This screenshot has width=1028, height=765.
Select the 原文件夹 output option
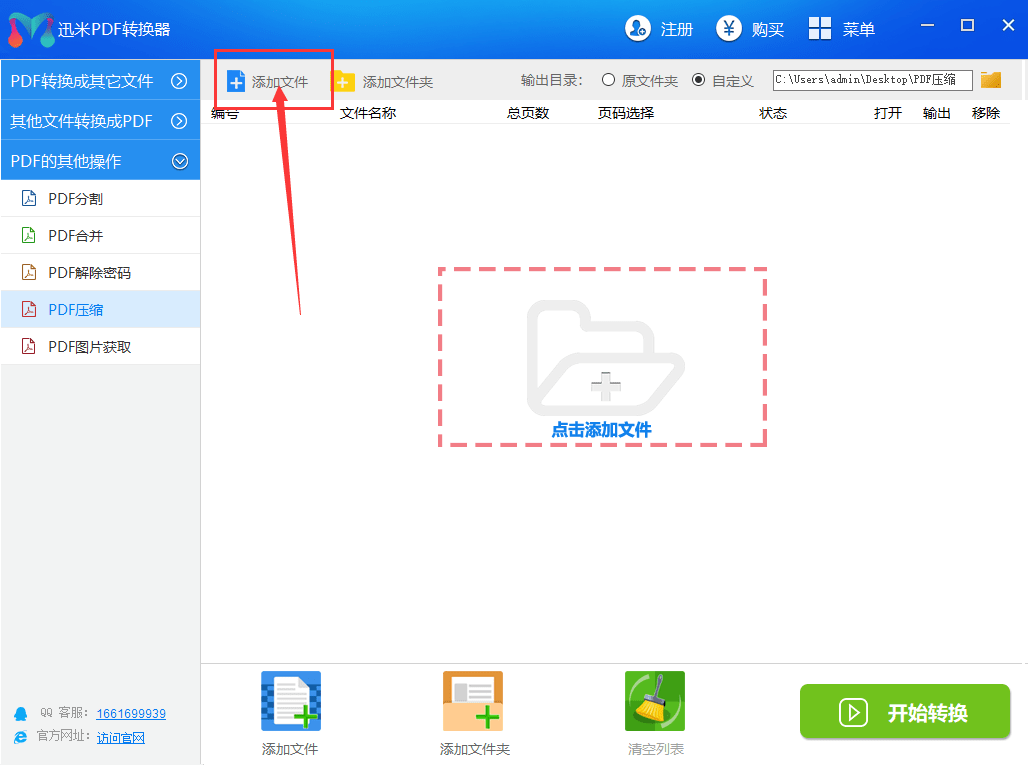click(x=609, y=79)
